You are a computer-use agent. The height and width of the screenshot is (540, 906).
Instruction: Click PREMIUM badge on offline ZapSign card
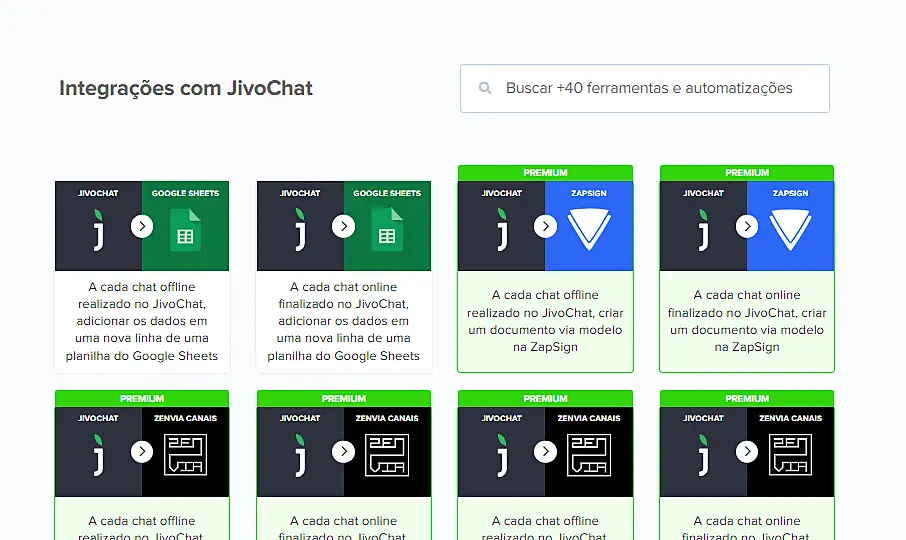545,173
